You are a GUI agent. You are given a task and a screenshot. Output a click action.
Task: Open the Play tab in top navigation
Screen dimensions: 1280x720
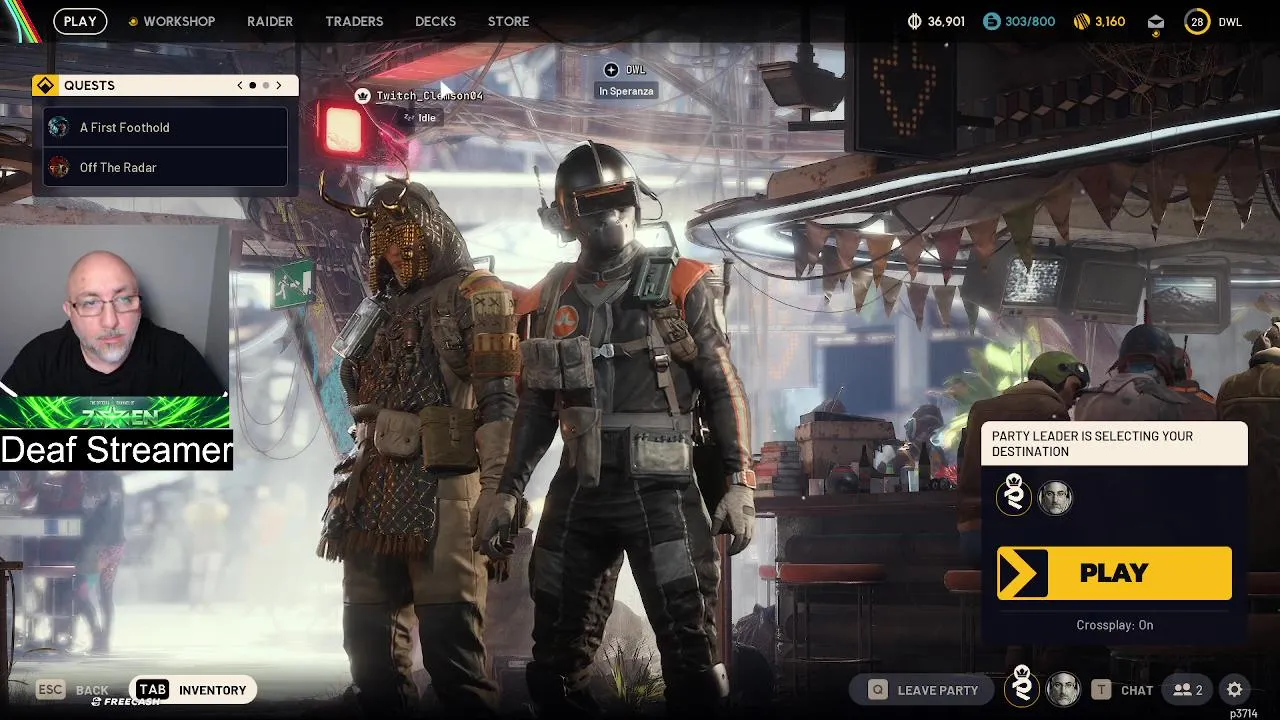pyautogui.click(x=80, y=21)
